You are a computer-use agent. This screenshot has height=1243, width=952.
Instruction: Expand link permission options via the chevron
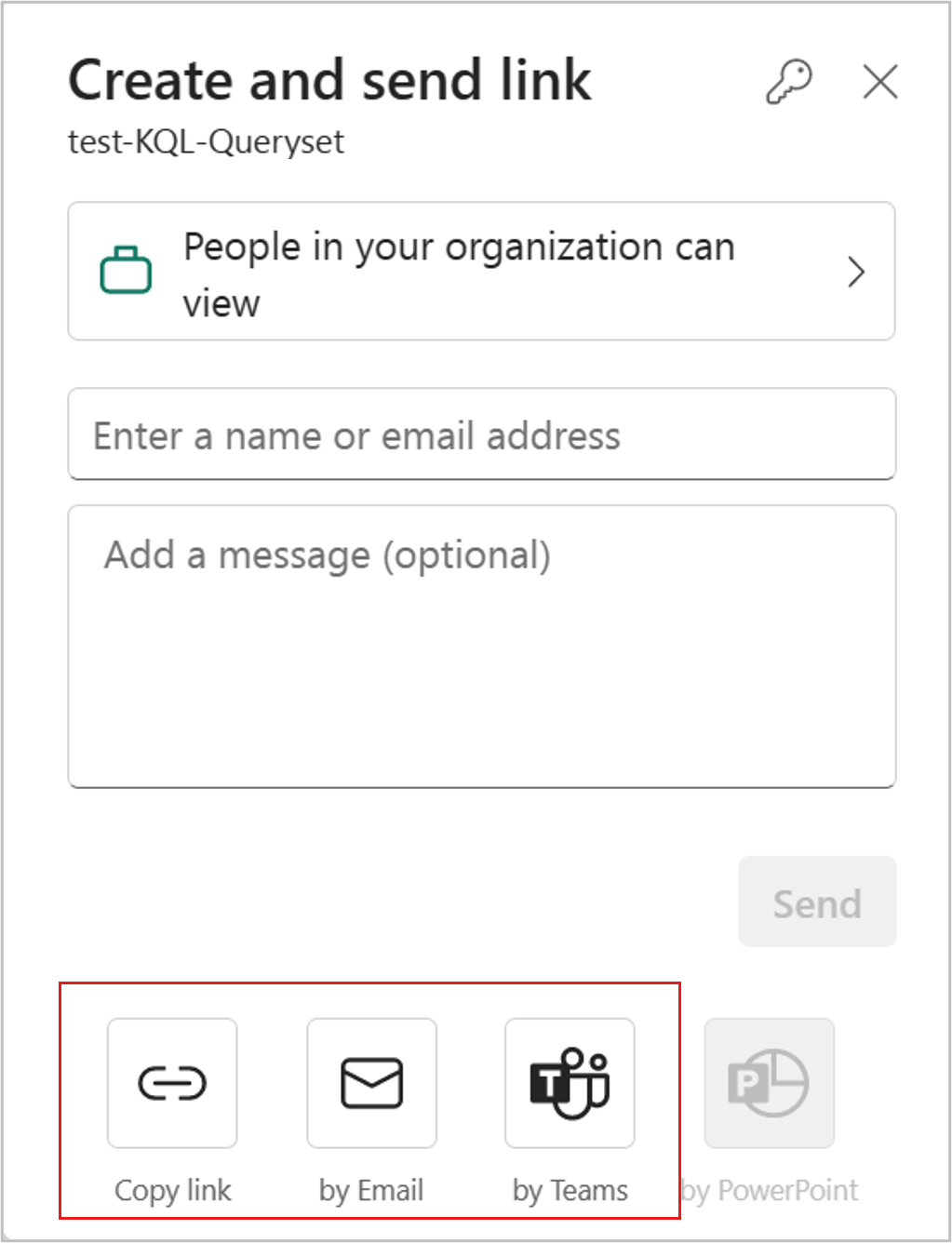tap(856, 272)
